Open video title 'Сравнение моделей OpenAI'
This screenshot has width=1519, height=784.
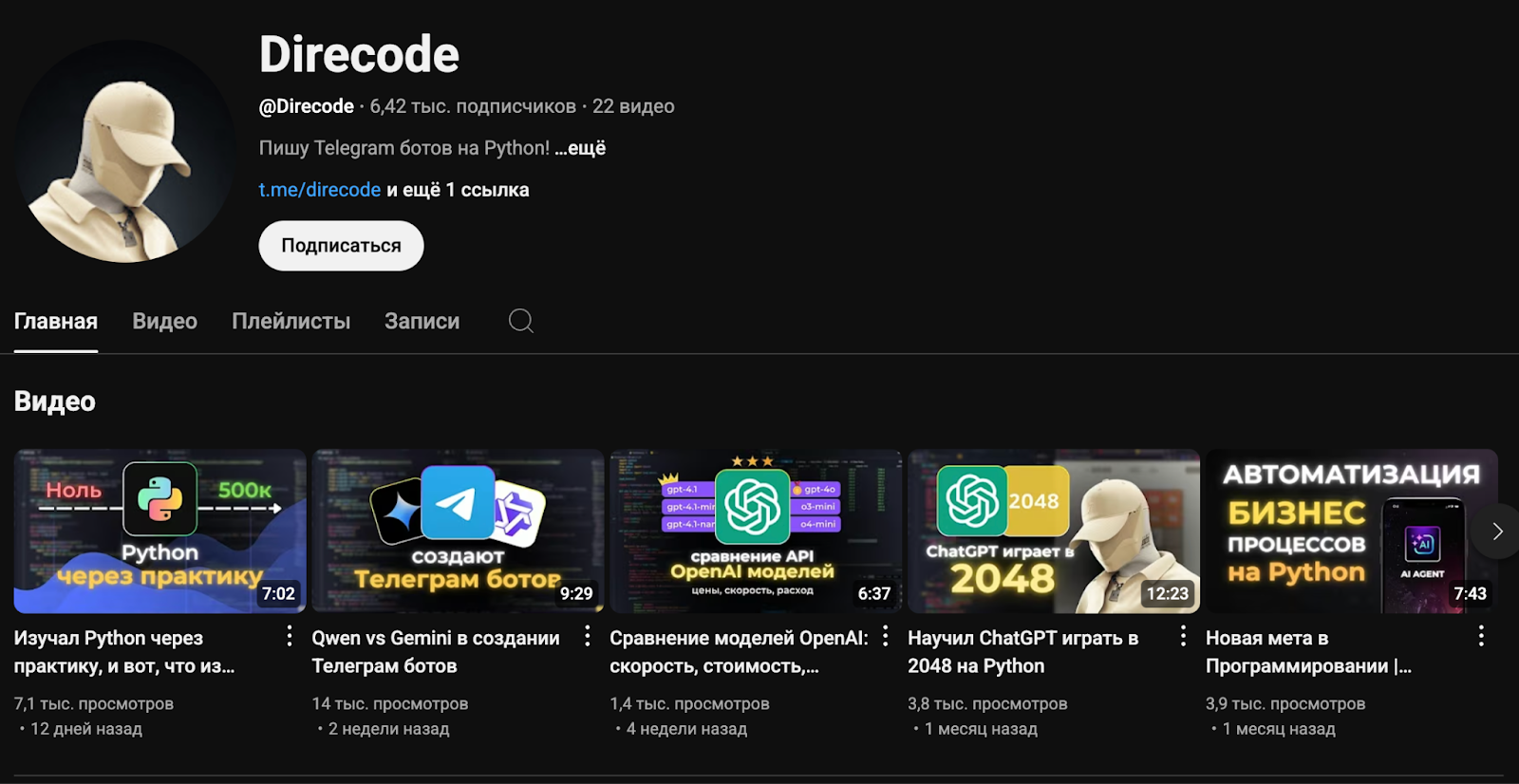tap(739, 652)
